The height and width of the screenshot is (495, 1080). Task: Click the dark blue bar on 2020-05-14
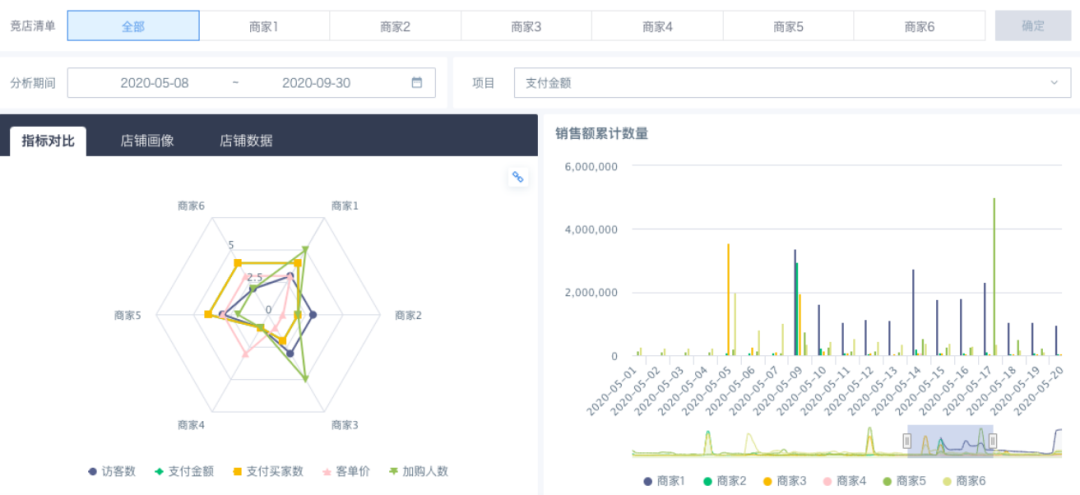(913, 313)
